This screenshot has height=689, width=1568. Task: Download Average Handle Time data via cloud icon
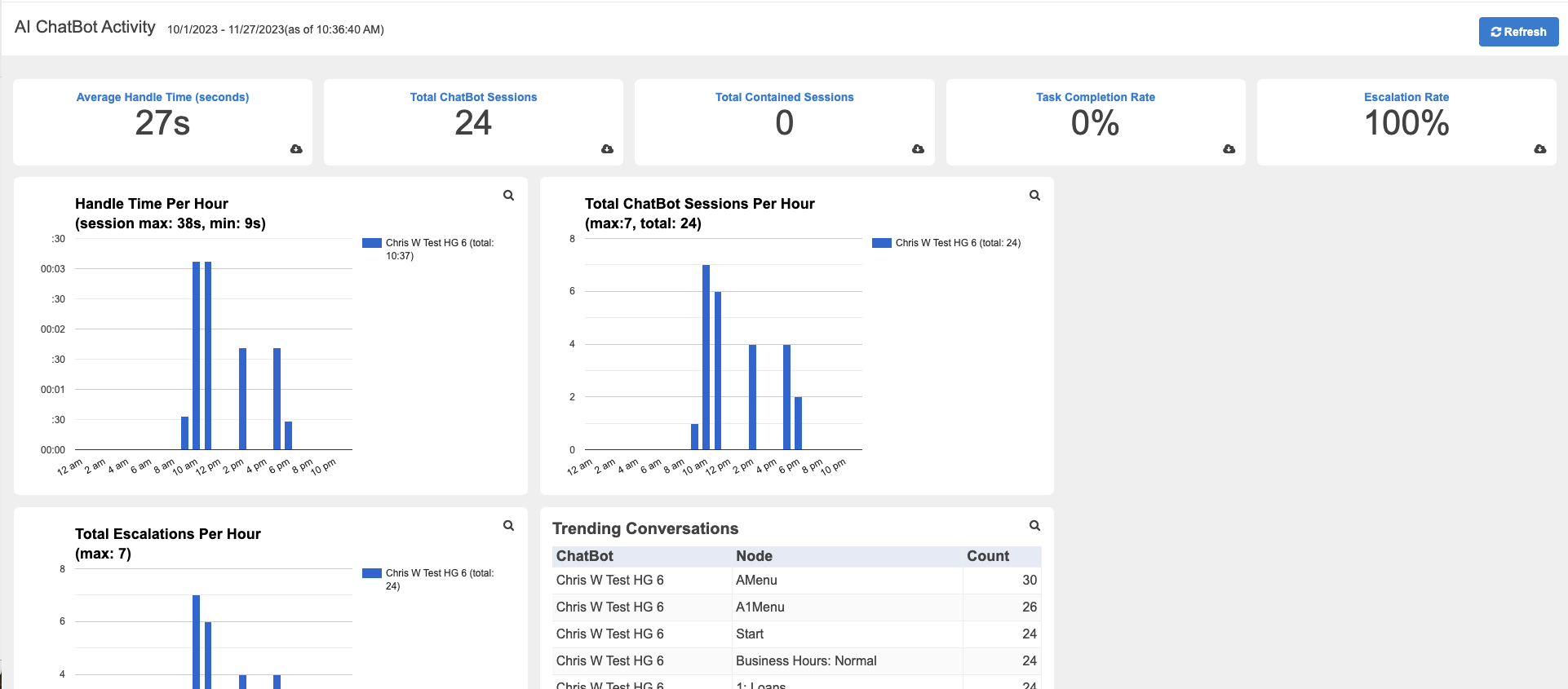point(296,149)
